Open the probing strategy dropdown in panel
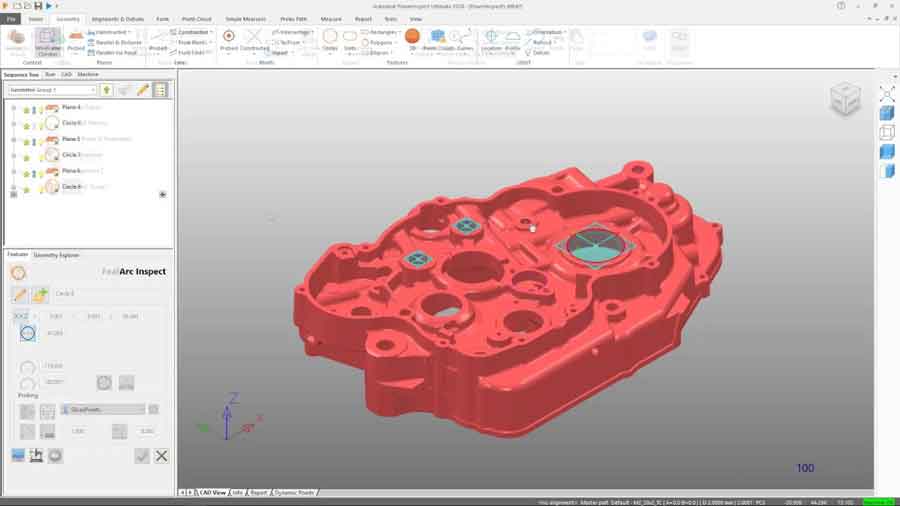 pos(103,410)
